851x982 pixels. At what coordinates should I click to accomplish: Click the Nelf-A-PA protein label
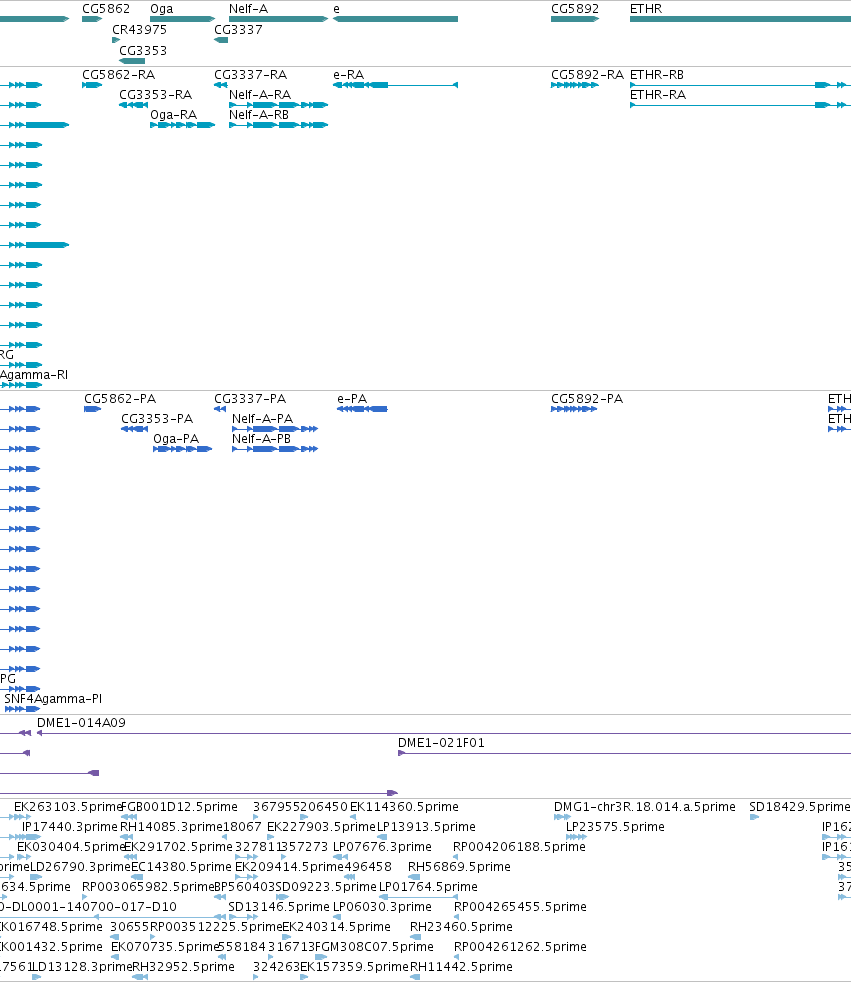point(262,418)
